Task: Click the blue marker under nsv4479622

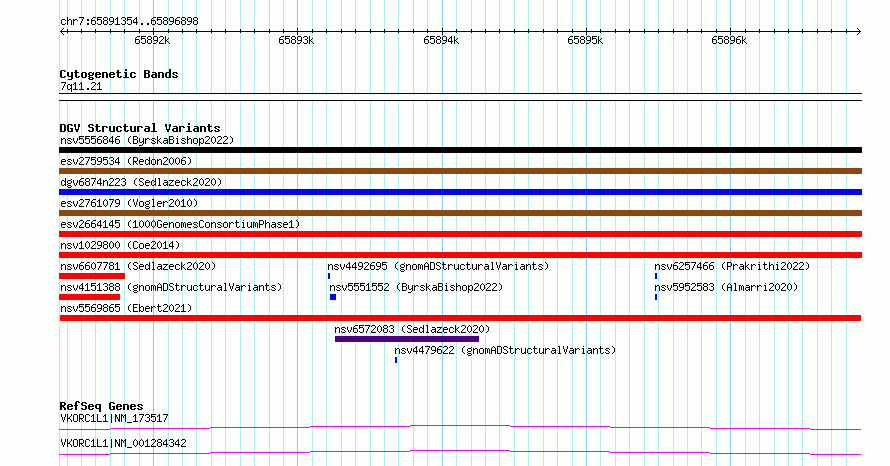Action: pos(396,360)
